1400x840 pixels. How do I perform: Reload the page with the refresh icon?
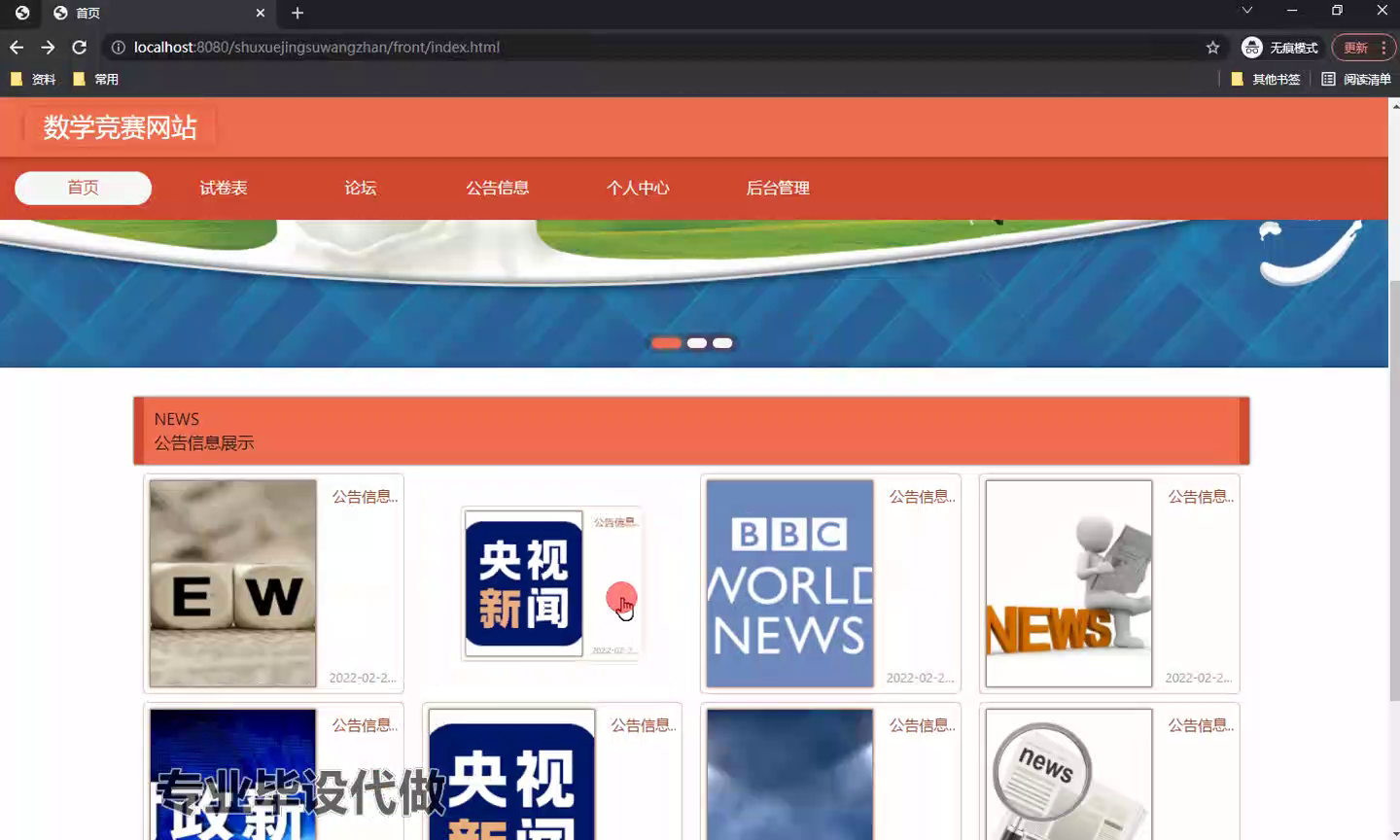[80, 47]
